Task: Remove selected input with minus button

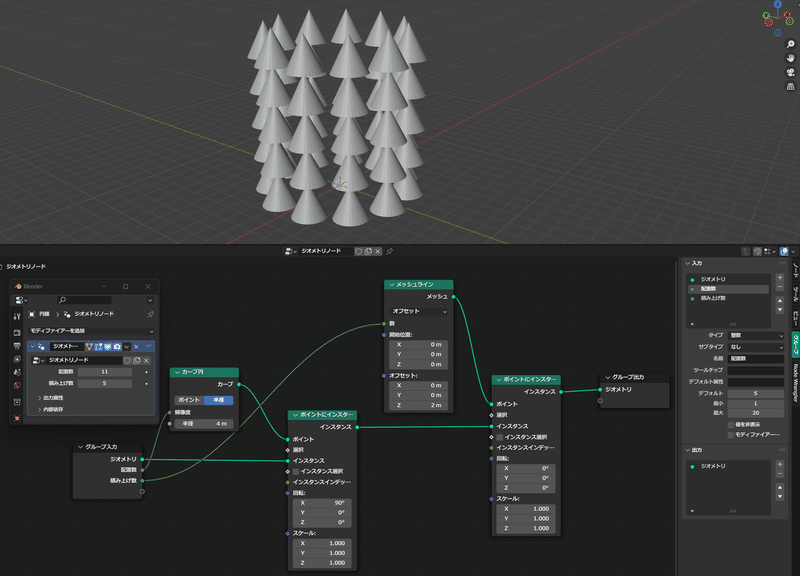Action: pos(780,287)
